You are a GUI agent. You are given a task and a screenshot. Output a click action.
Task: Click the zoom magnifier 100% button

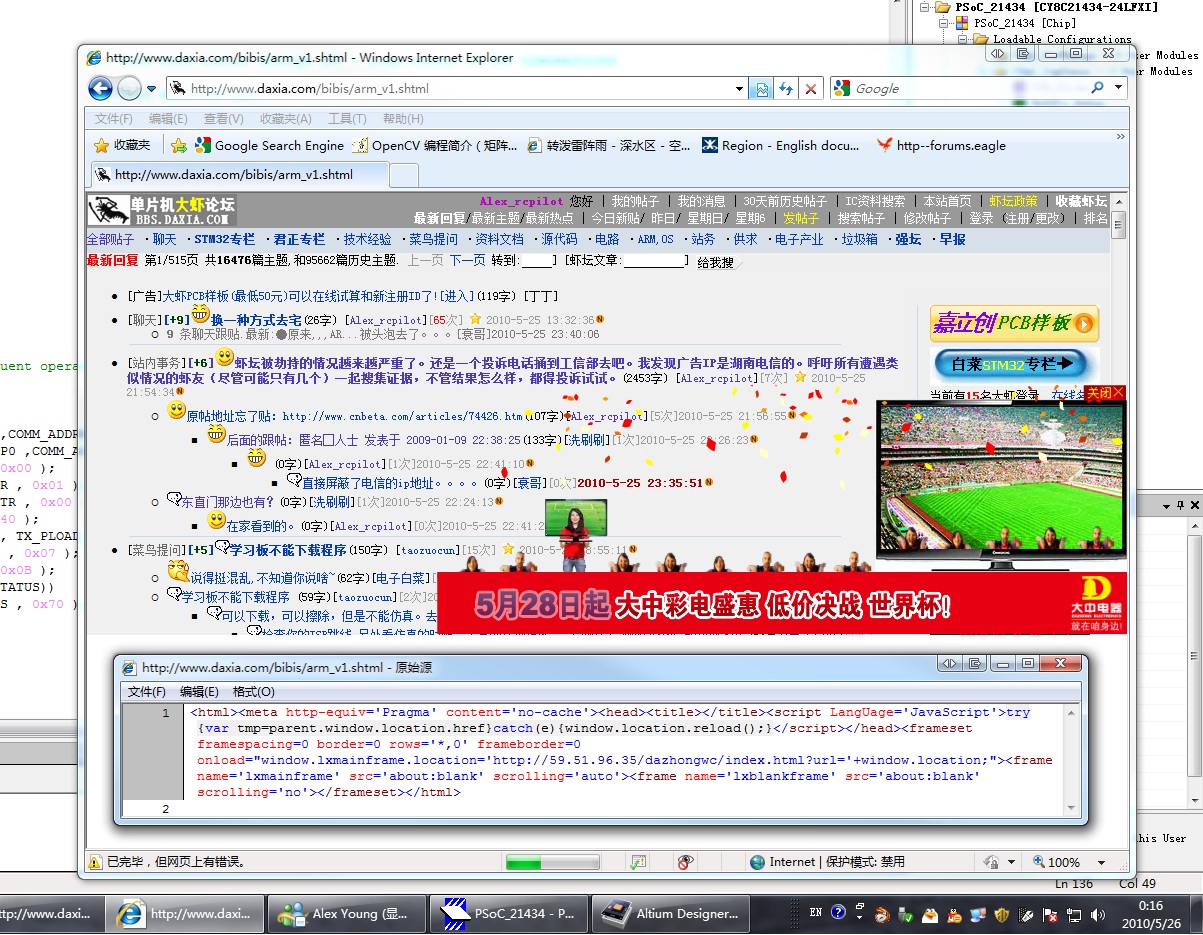point(1055,862)
